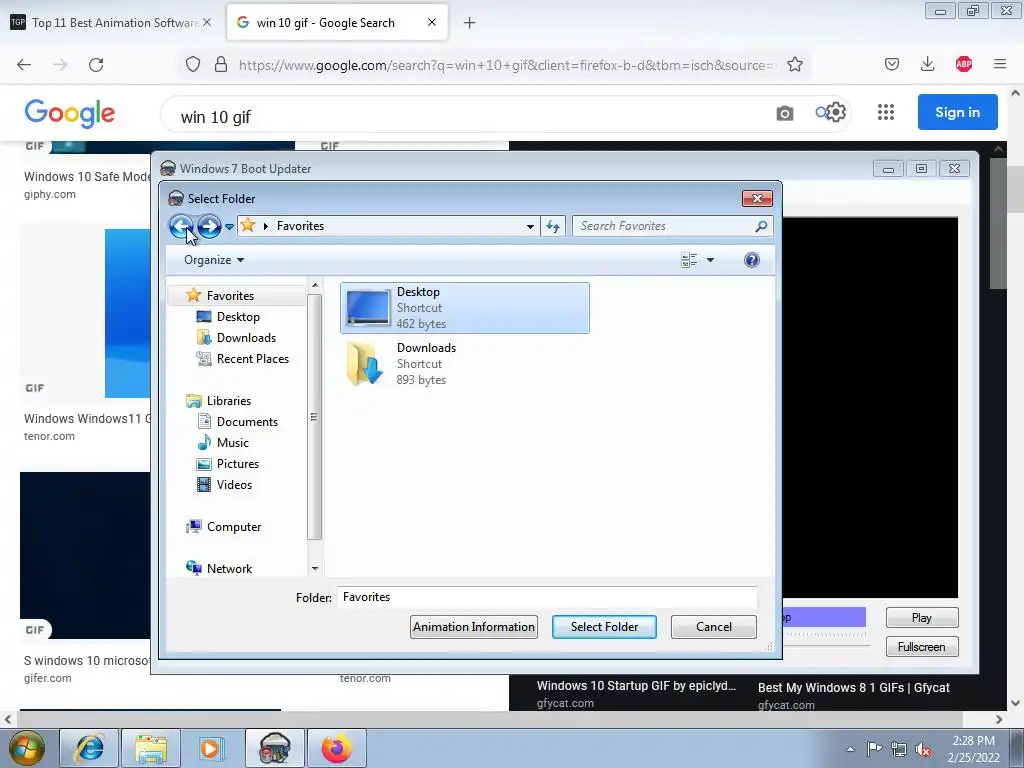This screenshot has width=1024, height=768.
Task: Select Favorites in the navigation tree
Action: click(x=229, y=296)
